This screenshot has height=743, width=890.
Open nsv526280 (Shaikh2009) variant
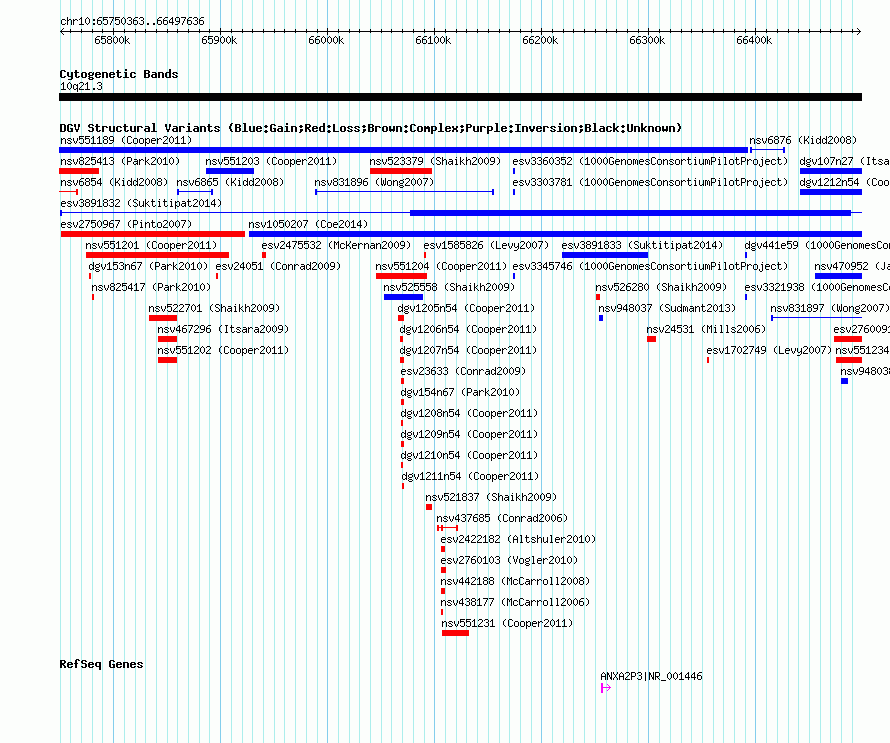[x=661, y=287]
